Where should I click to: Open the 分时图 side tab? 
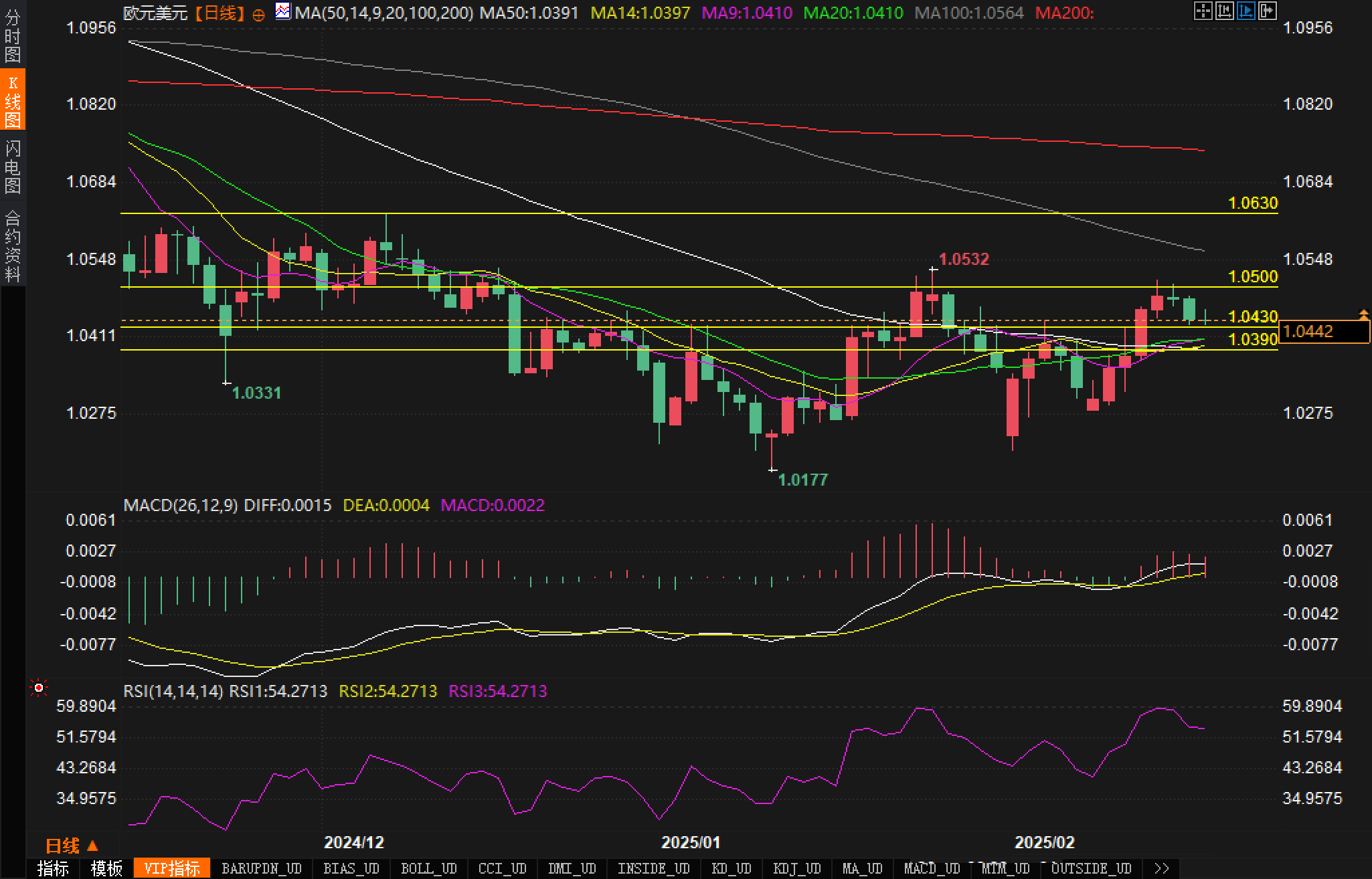[12, 35]
